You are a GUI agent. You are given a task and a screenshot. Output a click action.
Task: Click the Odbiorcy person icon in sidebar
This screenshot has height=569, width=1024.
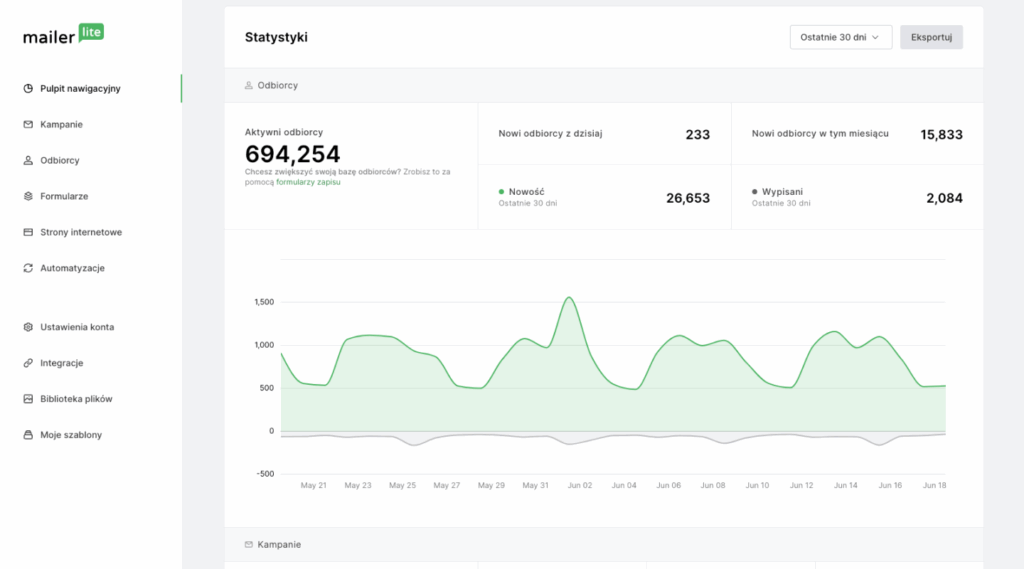click(x=28, y=160)
